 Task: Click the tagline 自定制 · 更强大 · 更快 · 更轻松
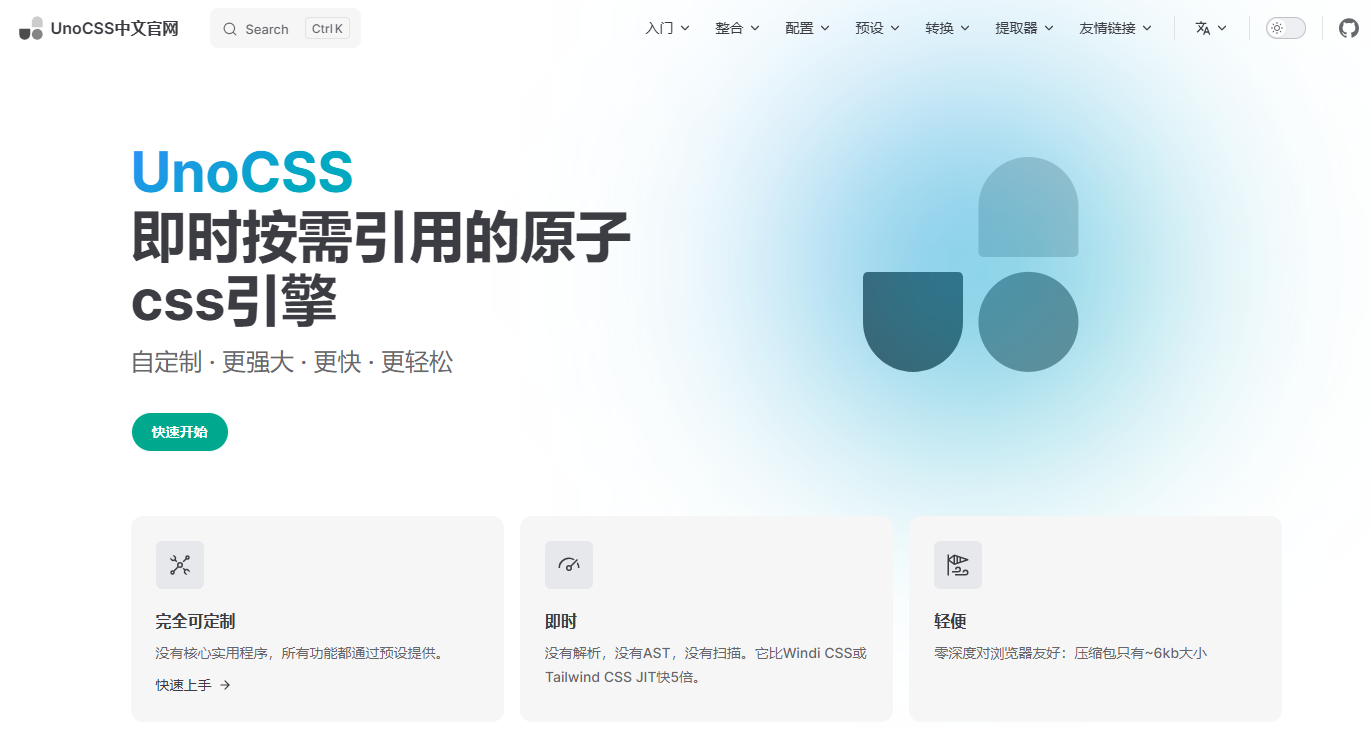point(292,362)
